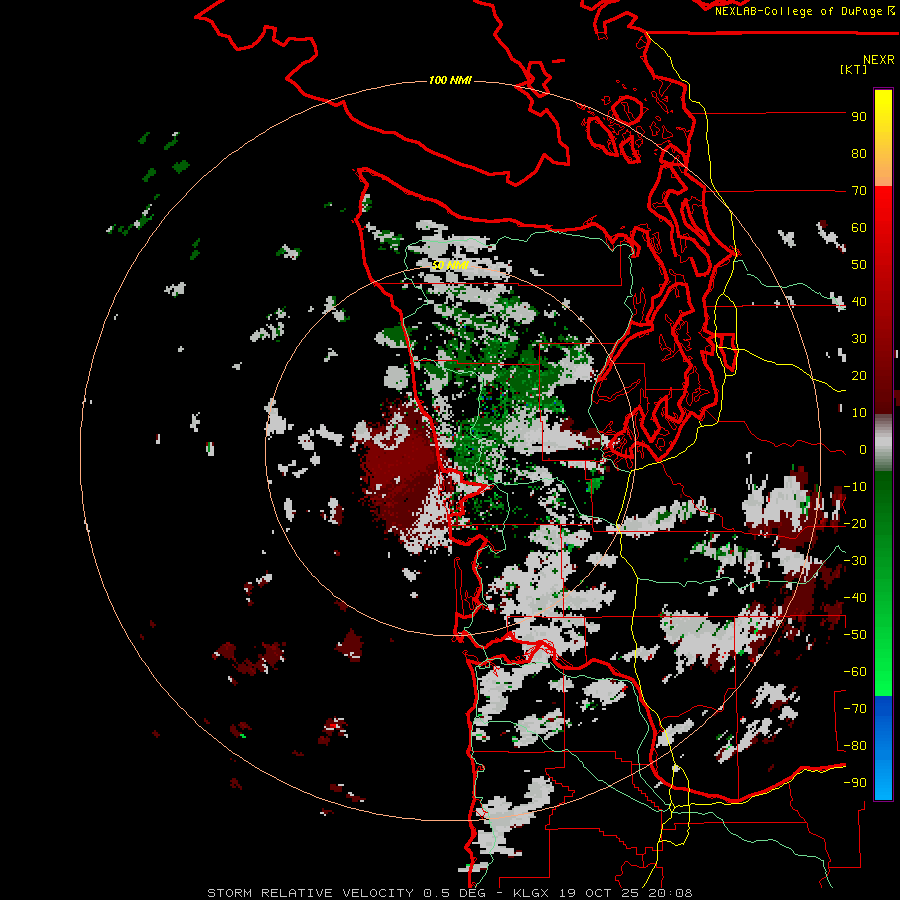Click the STORM RELATIVE VELOCITY caption text
Screen dimensions: 900x900
click(x=310, y=893)
